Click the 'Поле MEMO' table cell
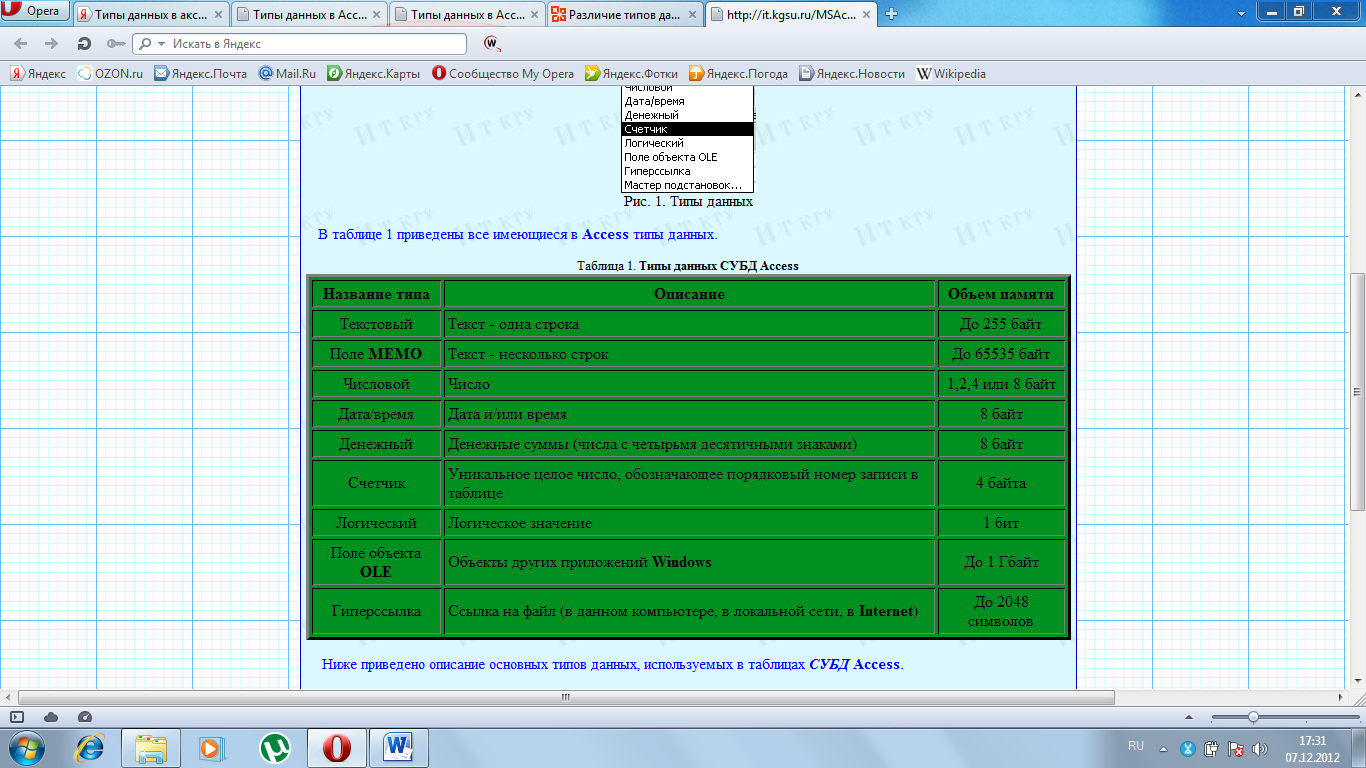Viewport: 1366px width, 768px height. coord(376,354)
